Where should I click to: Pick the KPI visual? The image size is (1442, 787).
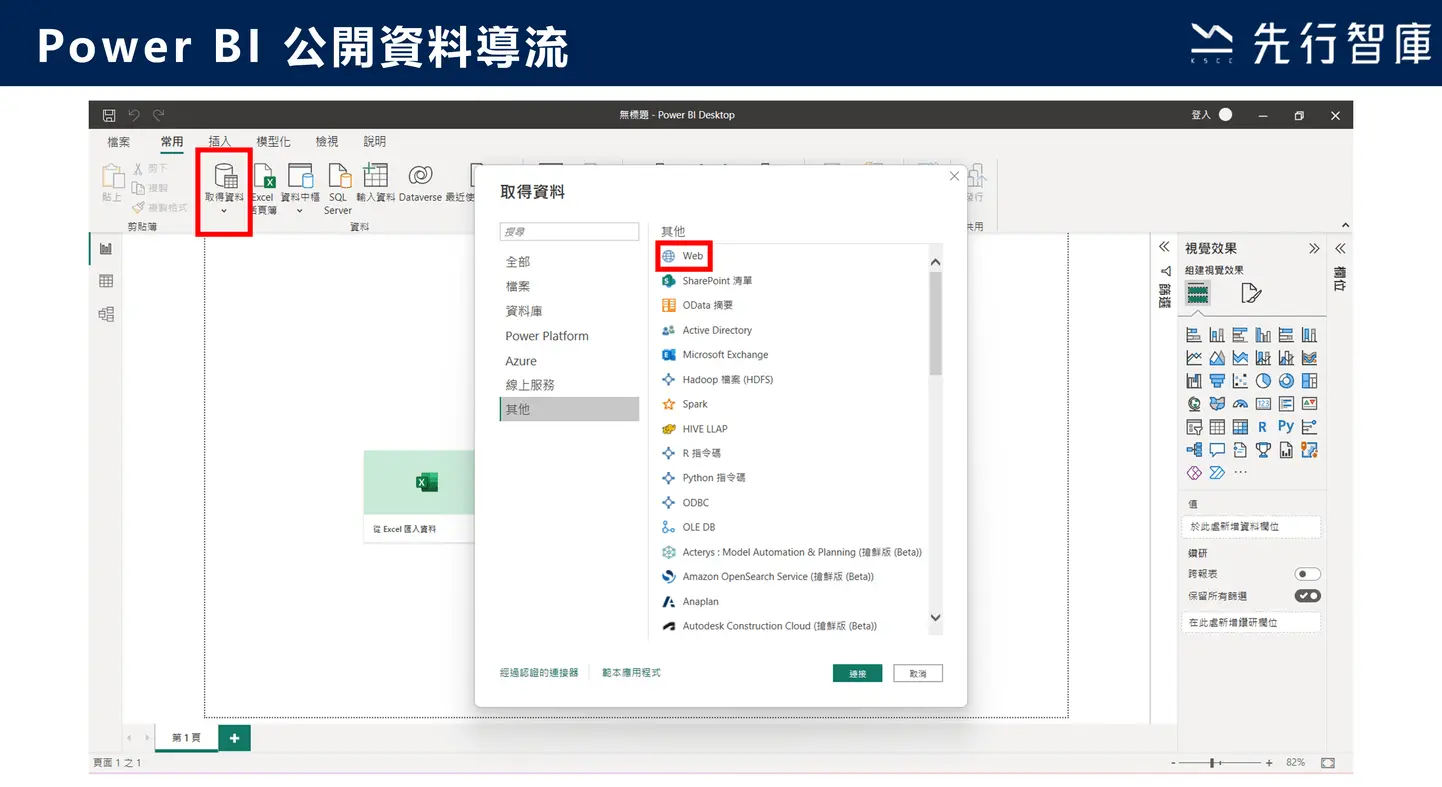1309,404
